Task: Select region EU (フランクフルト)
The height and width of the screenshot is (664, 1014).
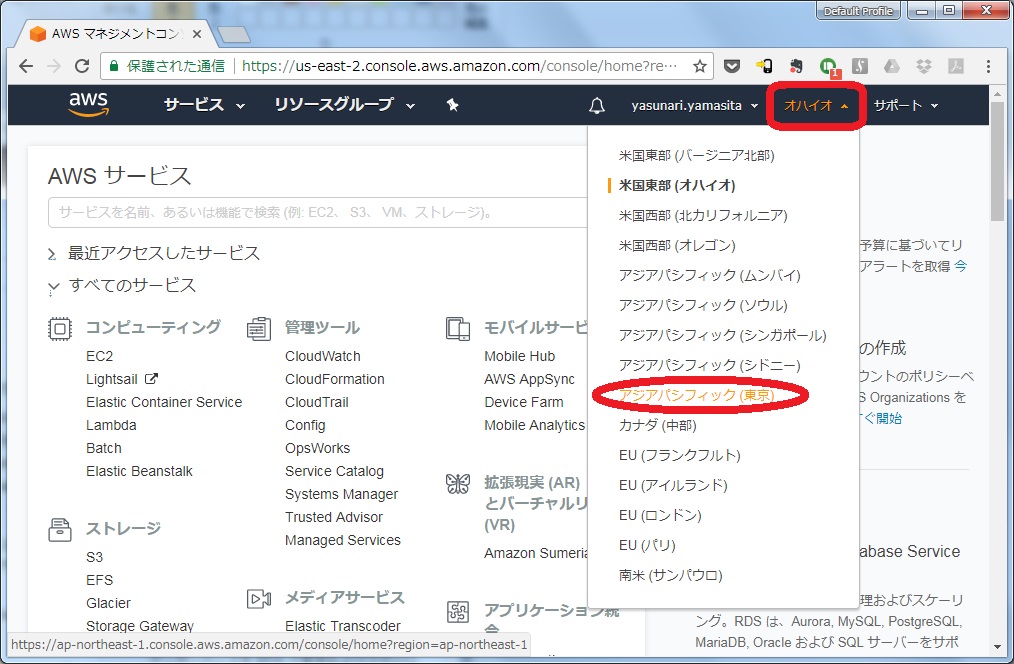Action: (680, 455)
